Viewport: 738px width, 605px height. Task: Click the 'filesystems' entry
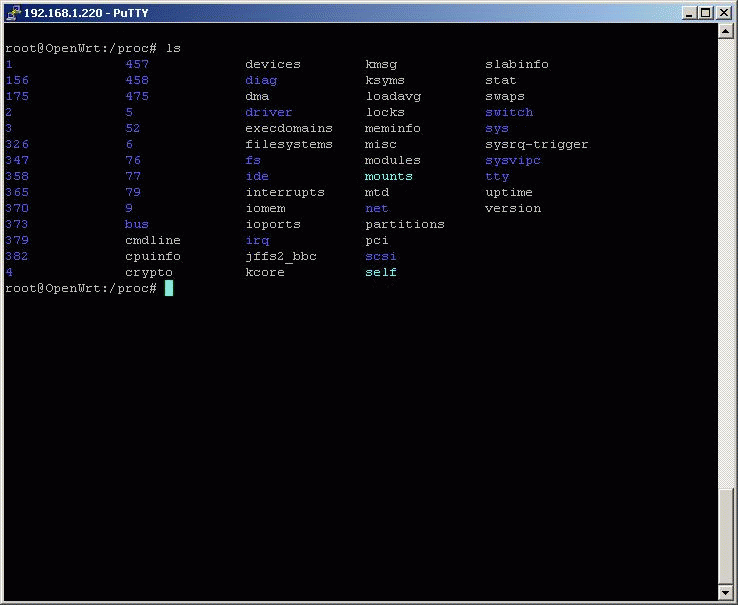tap(289, 144)
